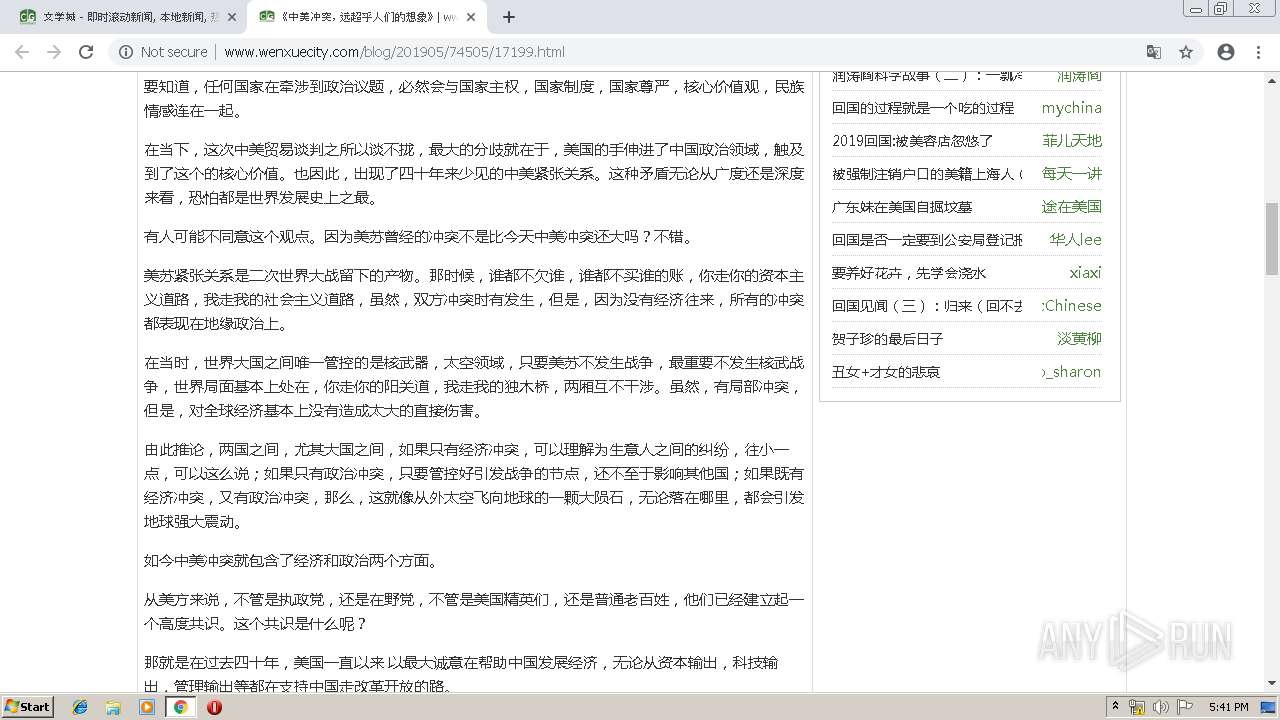This screenshot has width=1280, height=720.
Task: Open author link 淡黄柳
Action: [x=1079, y=339]
